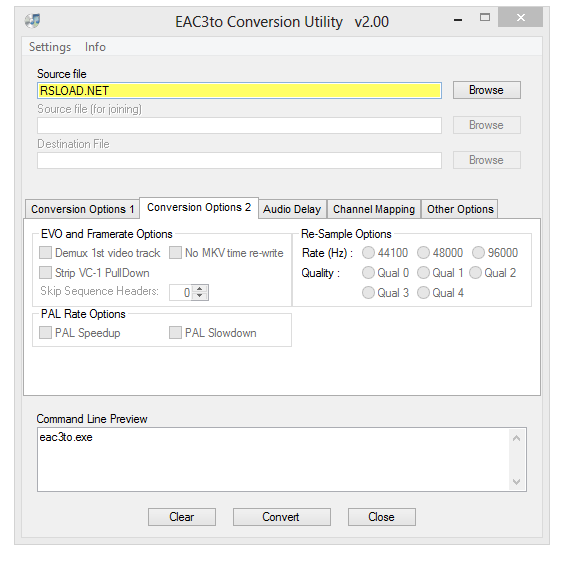Click the Close button at bottom
The image size is (571, 562).
tap(382, 517)
